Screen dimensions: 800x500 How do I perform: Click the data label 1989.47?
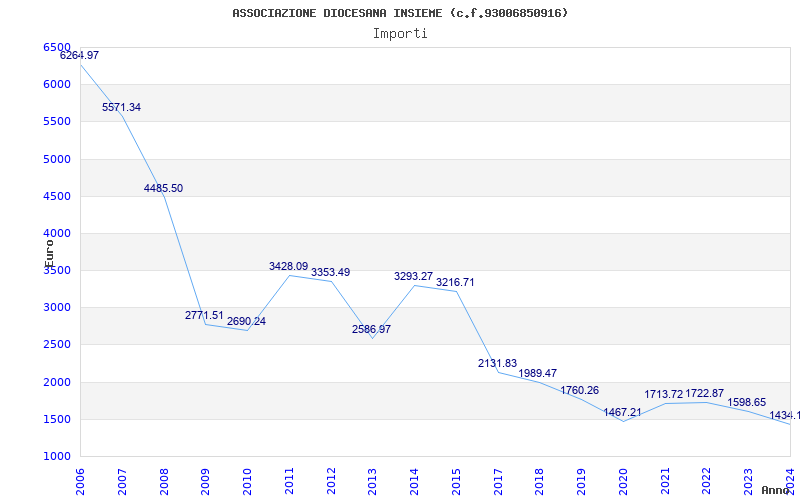point(538,373)
